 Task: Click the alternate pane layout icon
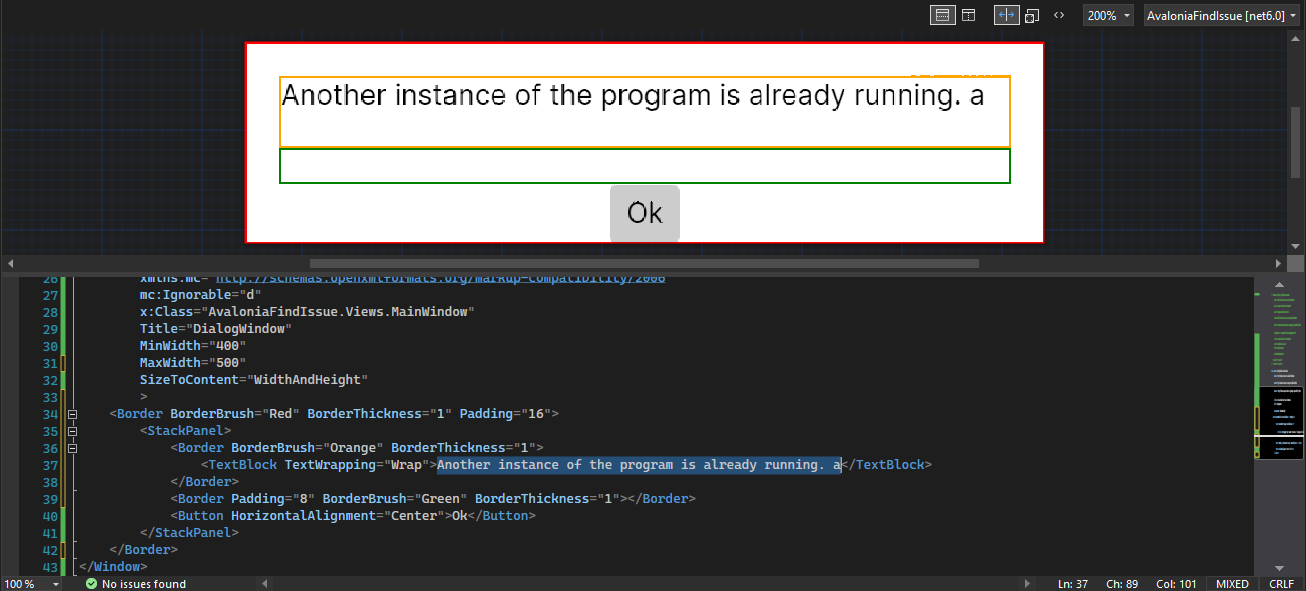click(967, 14)
